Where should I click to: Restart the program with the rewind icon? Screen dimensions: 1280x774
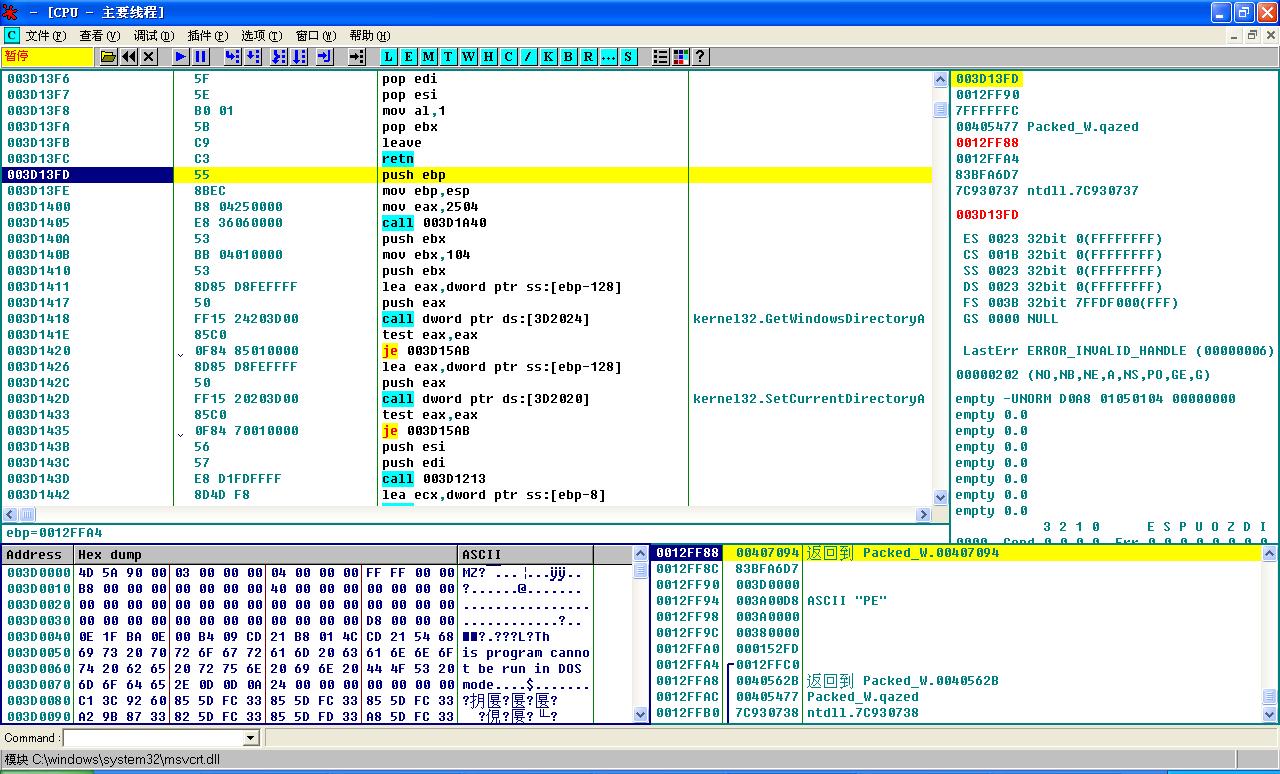[x=129, y=57]
